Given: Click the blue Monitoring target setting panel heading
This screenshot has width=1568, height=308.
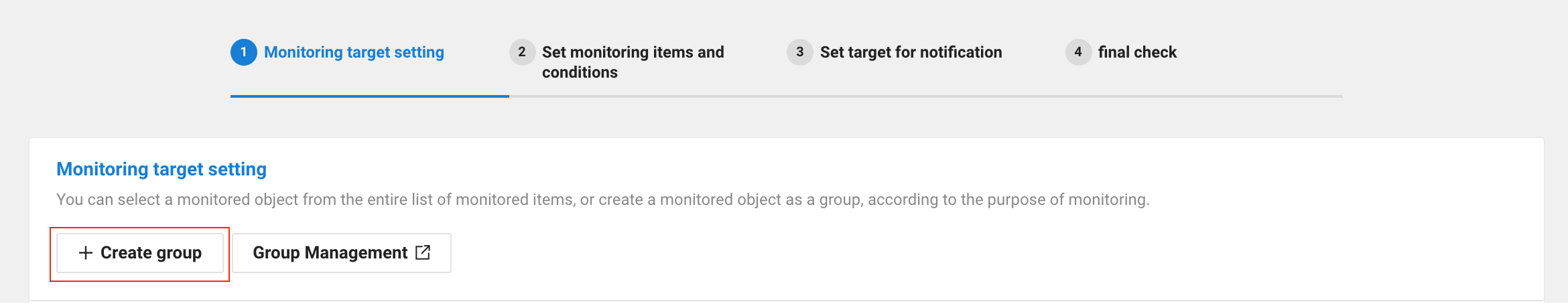Looking at the screenshot, I should pos(161,169).
